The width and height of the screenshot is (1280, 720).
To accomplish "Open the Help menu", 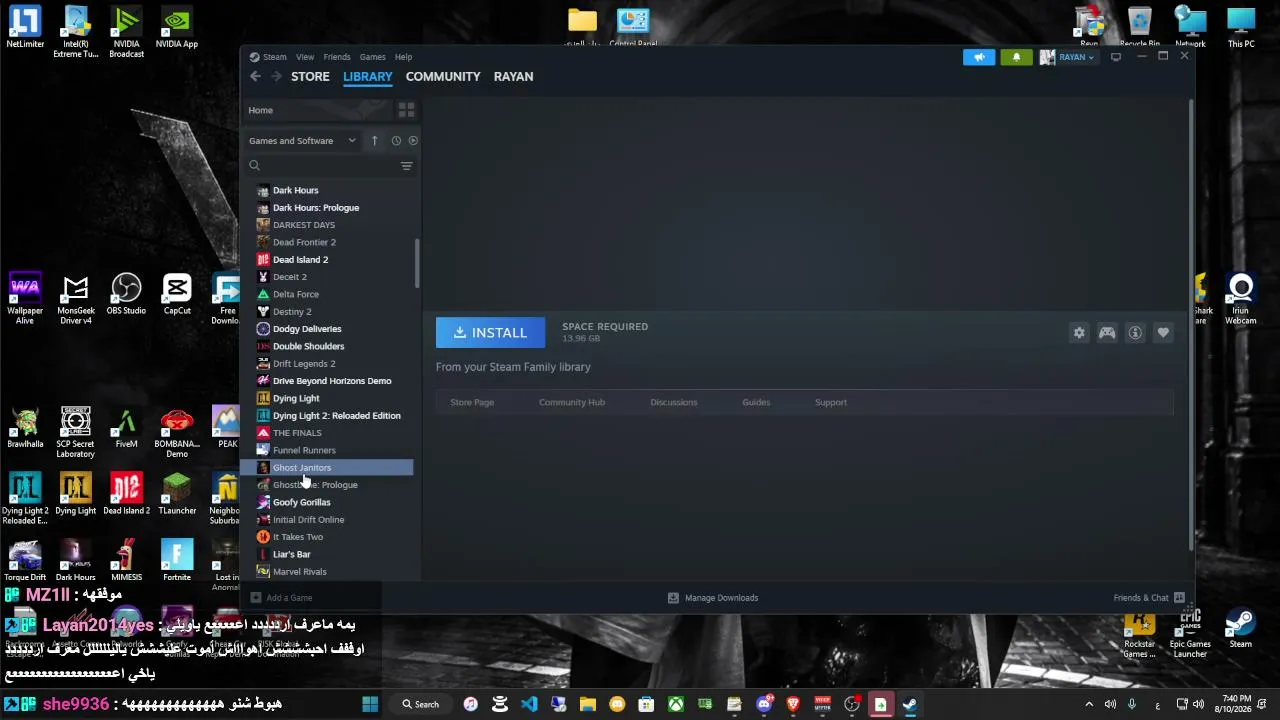I will (403, 57).
